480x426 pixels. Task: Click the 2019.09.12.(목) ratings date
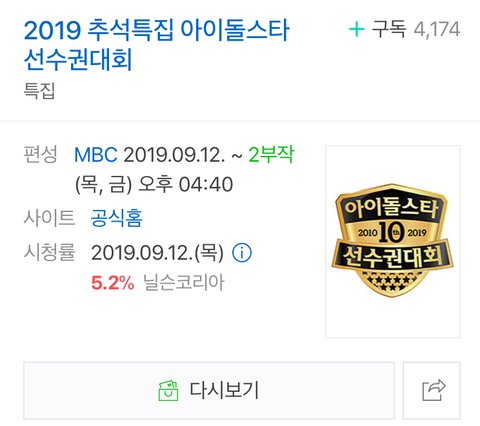pyautogui.click(x=157, y=253)
